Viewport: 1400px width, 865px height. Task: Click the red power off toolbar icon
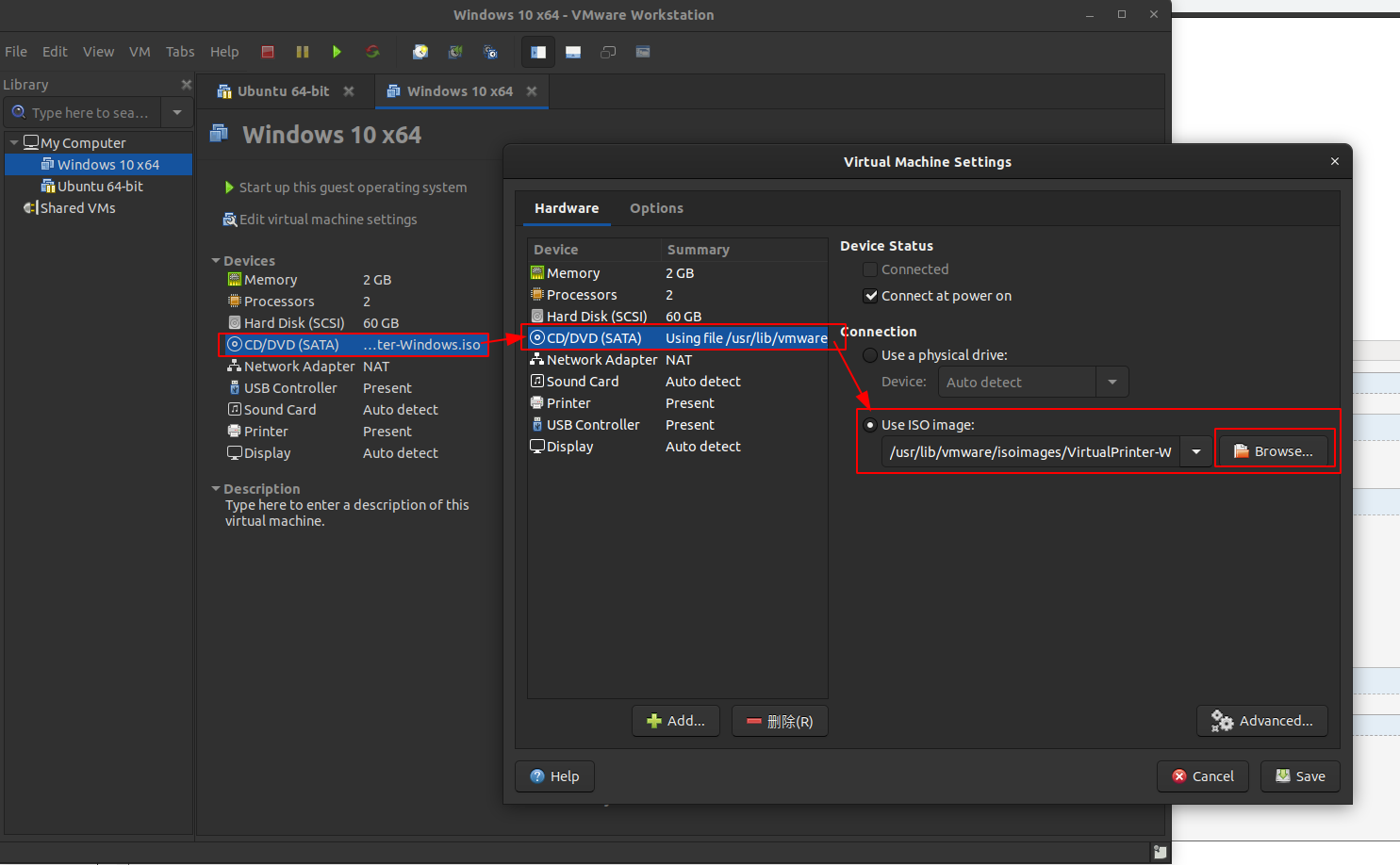tap(268, 52)
